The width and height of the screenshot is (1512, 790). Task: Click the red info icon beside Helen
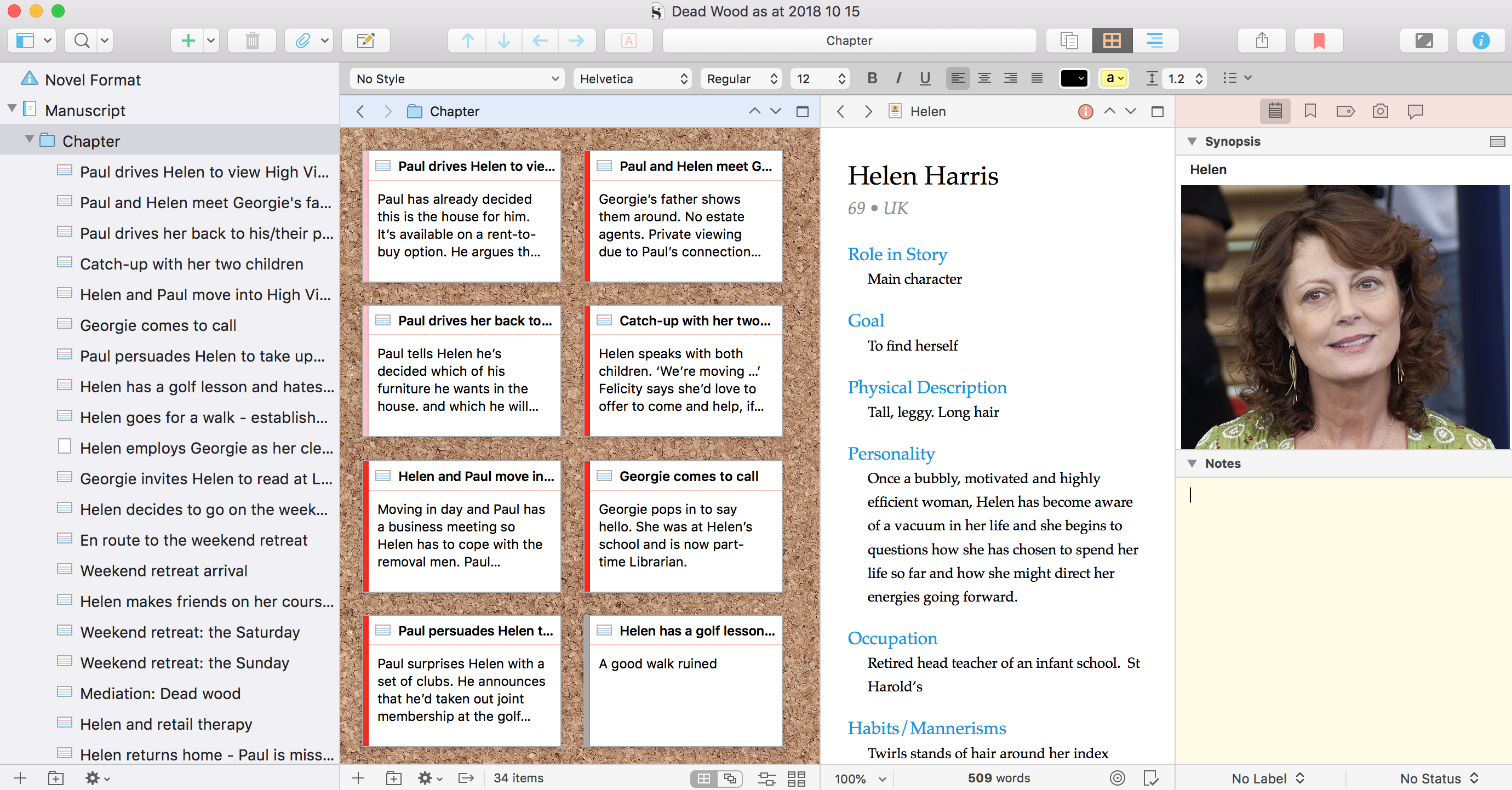1085,112
